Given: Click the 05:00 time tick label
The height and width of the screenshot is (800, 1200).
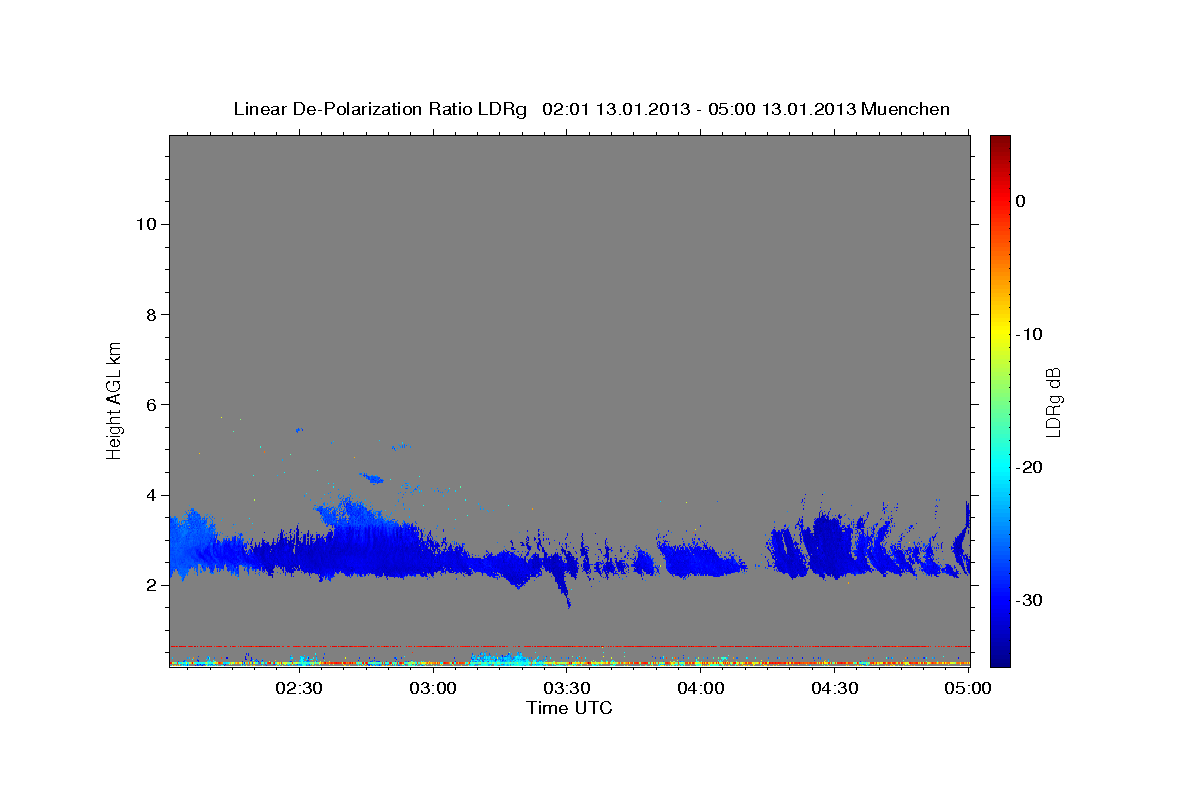Looking at the screenshot, I should point(968,688).
